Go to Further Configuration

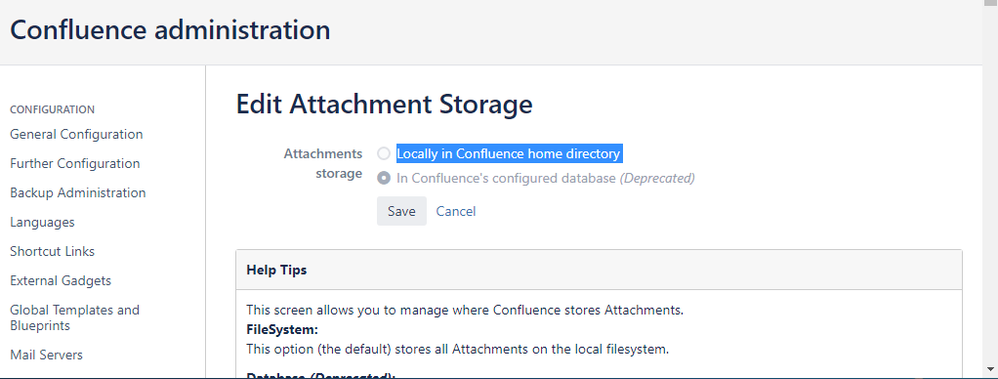(x=75, y=164)
